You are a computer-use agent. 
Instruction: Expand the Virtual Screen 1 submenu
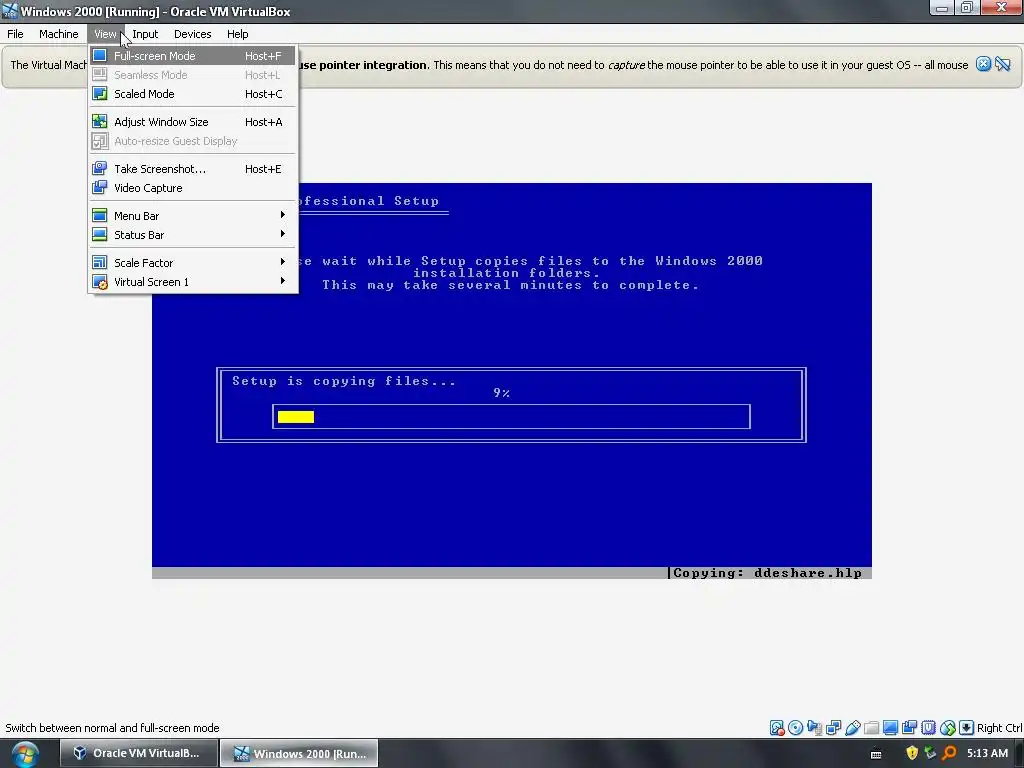pyautogui.click(x=193, y=281)
